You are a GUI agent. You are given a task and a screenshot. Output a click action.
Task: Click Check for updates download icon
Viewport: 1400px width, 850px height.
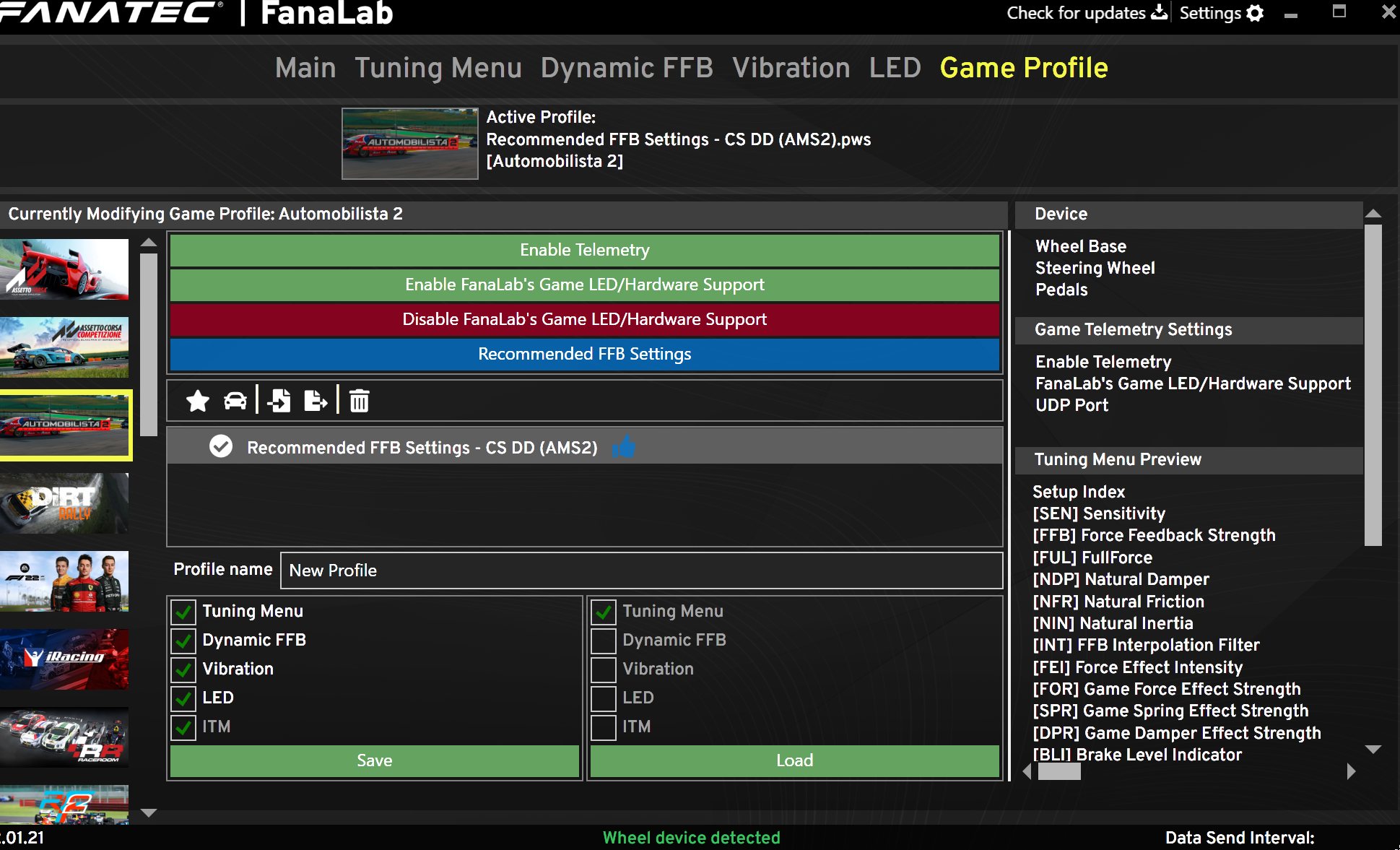pyautogui.click(x=1159, y=13)
